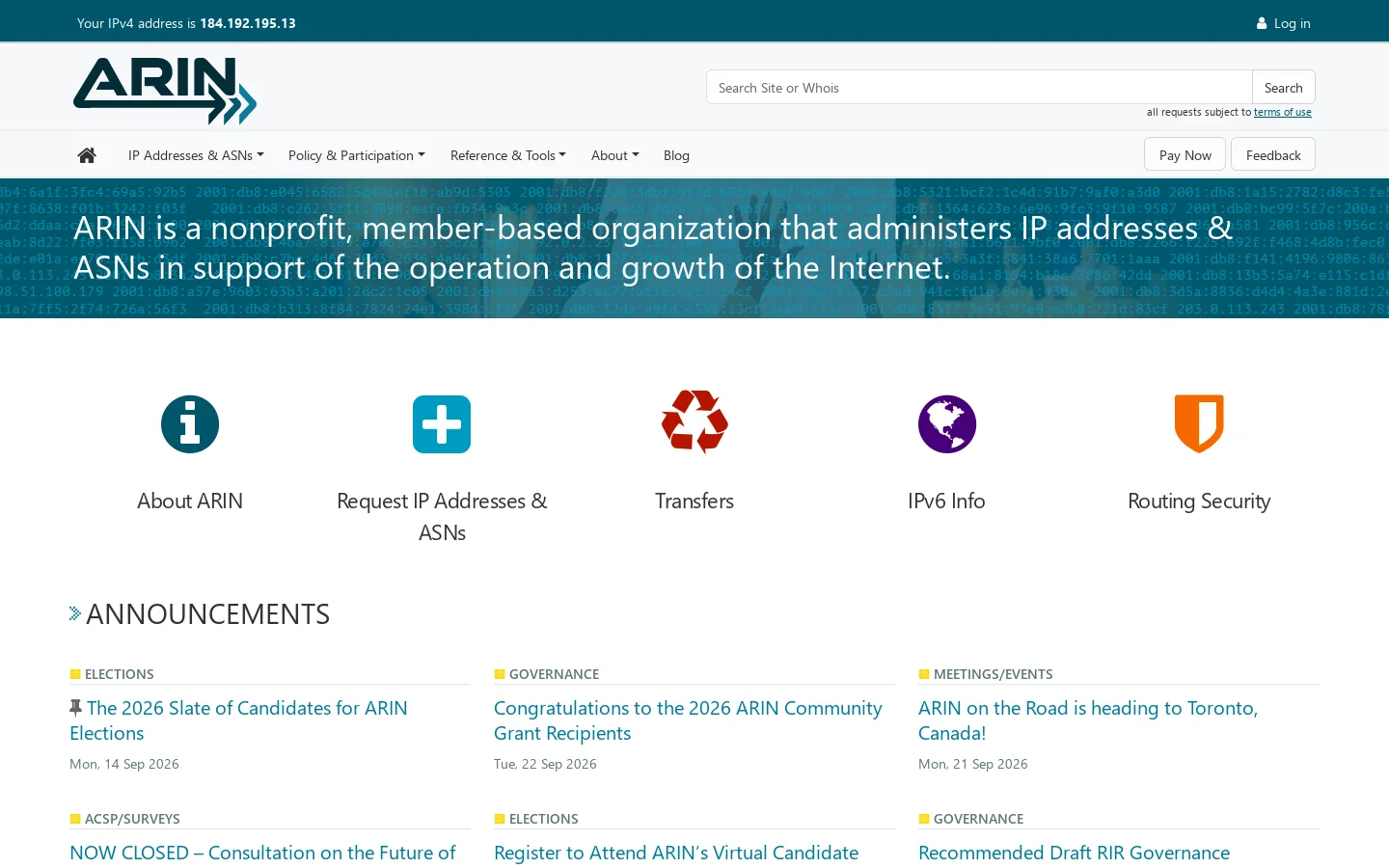This screenshot has height=868, width=1389.
Task: Go to the Blog page
Action: coord(676,155)
